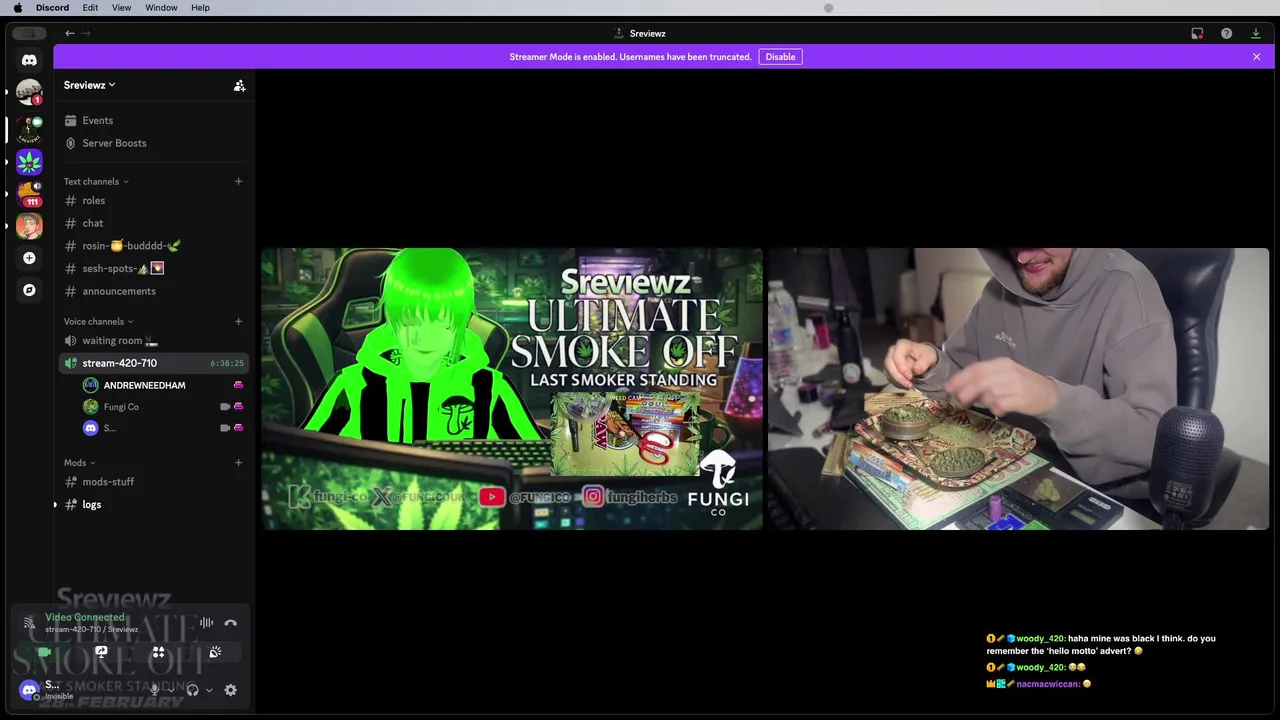Open user settings gear icon
The height and width of the screenshot is (720, 1280).
(230, 690)
